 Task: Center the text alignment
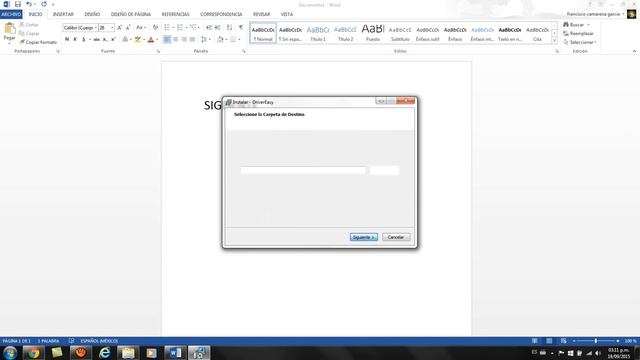(176, 40)
